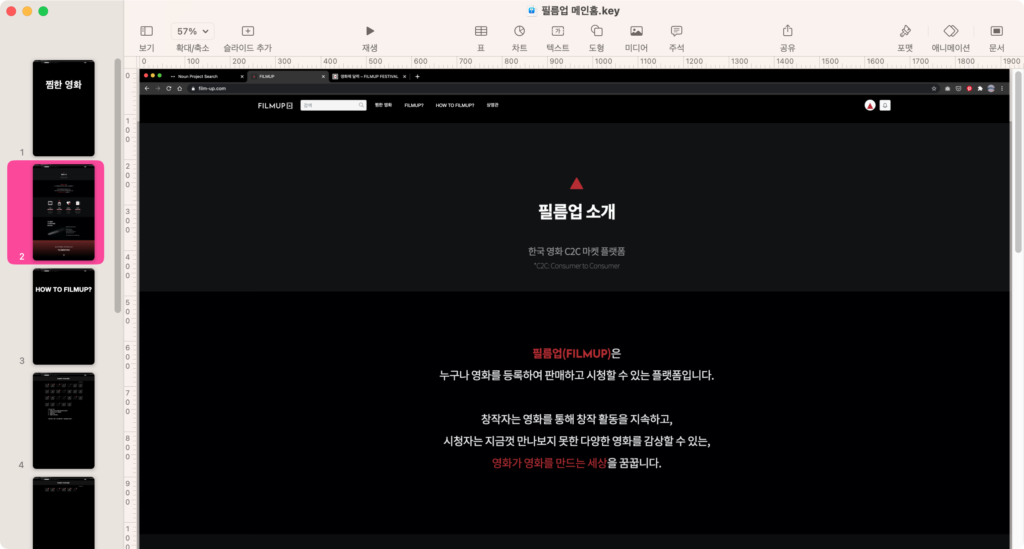Click the notification bell icon in header

coord(885,105)
